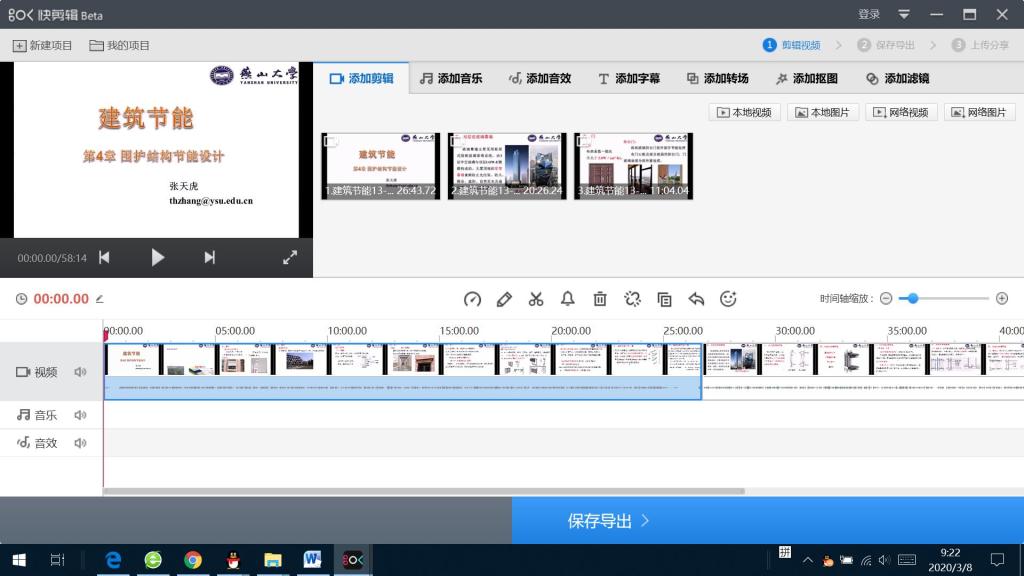This screenshot has height=576, width=1024.
Task: Select the second video thumbnail in library
Action: 507,165
